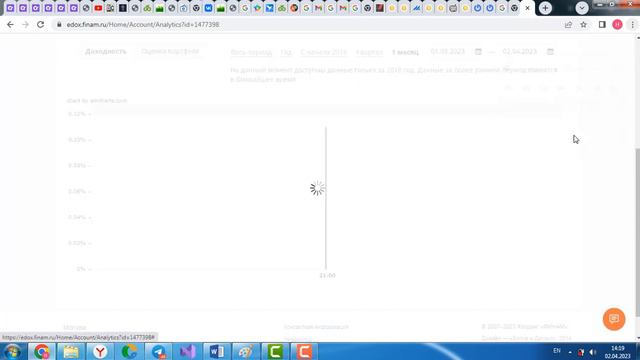Open Telegram from the taskbar
The height and width of the screenshot is (360, 640).
tap(159, 351)
